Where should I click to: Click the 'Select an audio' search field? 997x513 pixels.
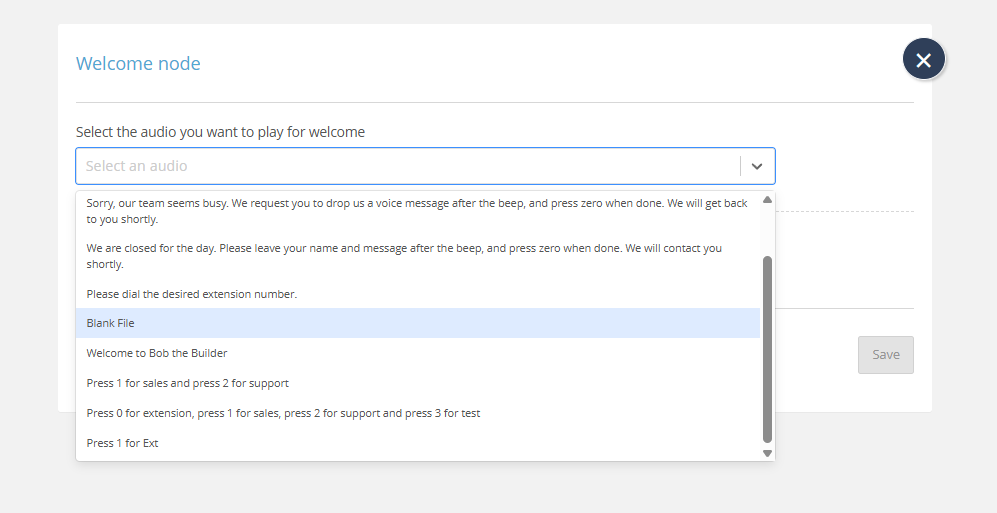click(400, 166)
